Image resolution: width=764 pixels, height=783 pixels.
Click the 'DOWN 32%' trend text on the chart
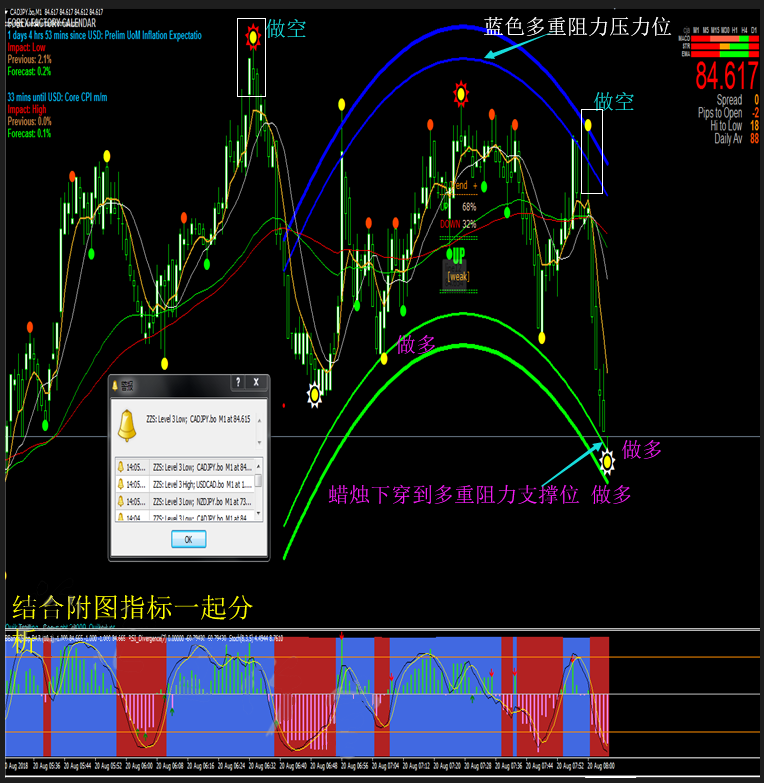click(458, 224)
